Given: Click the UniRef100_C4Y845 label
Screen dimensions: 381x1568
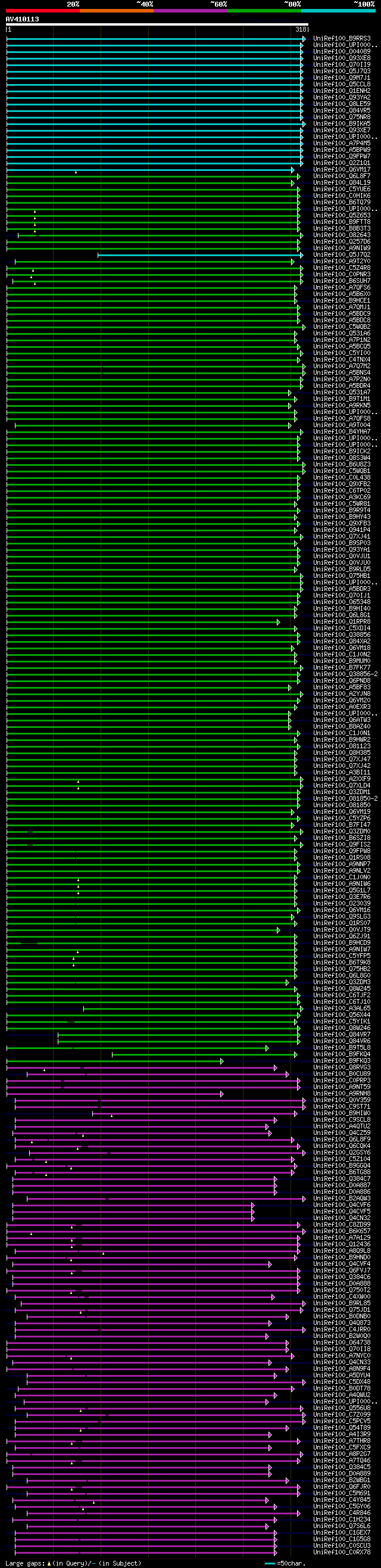Looking at the screenshot, I should [342, 1499].
